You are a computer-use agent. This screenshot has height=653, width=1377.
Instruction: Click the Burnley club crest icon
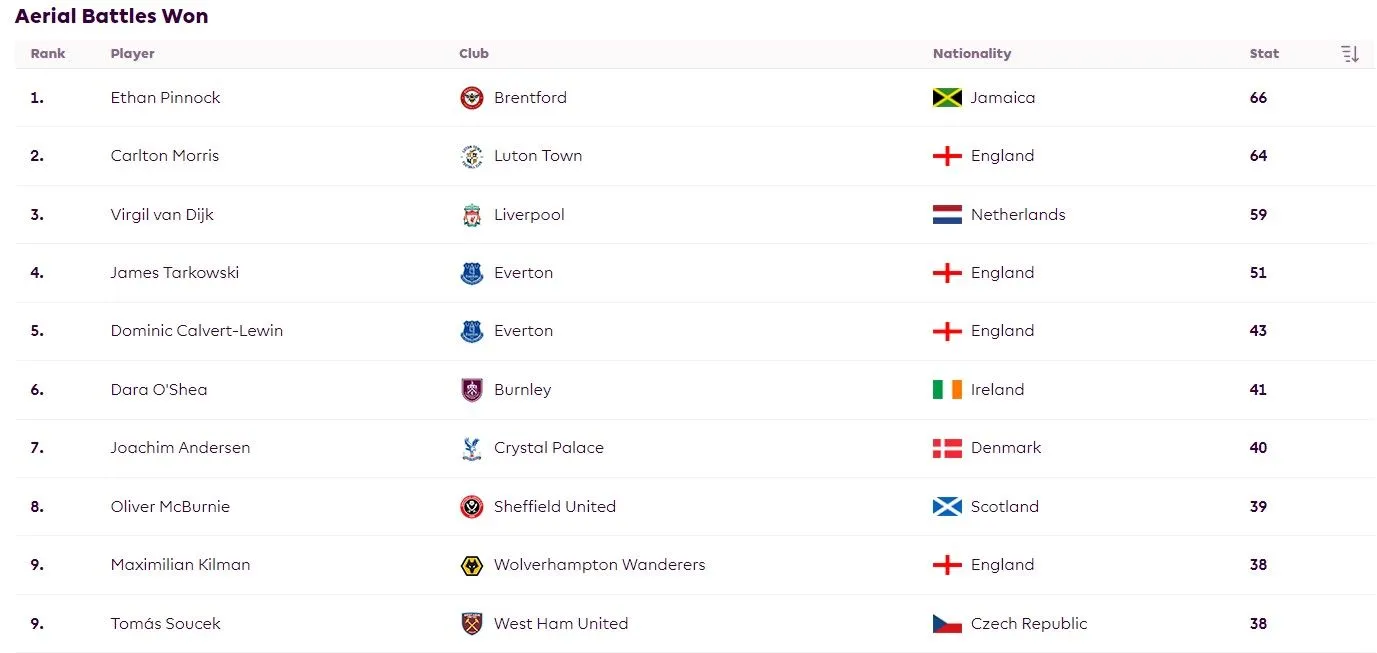(x=471, y=390)
